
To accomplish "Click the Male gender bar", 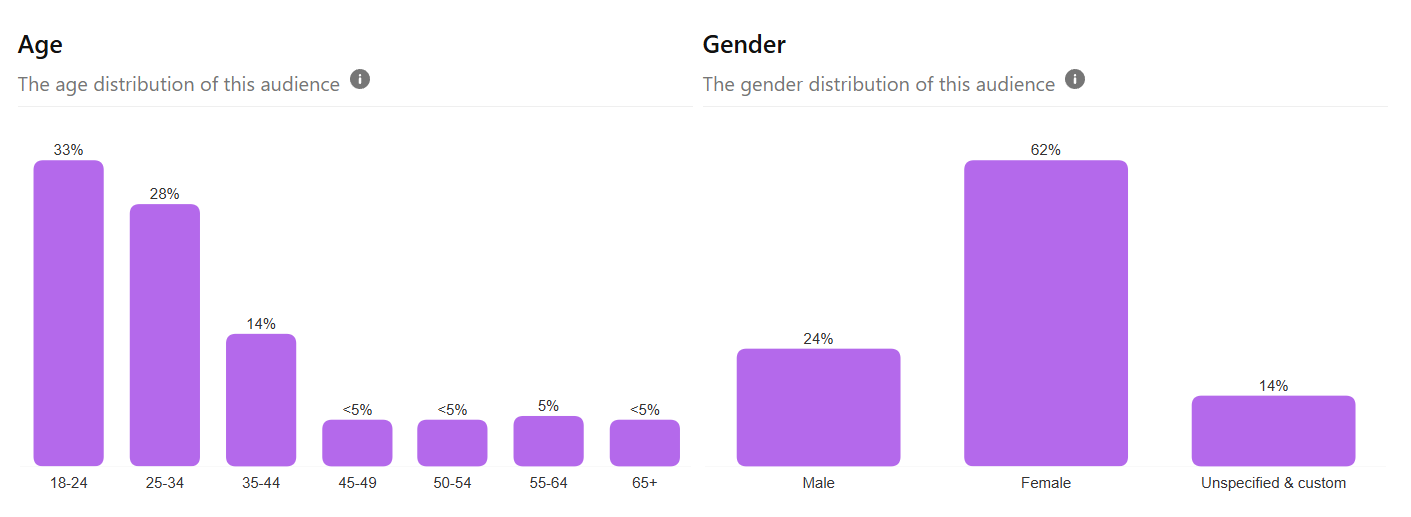I will [818, 407].
